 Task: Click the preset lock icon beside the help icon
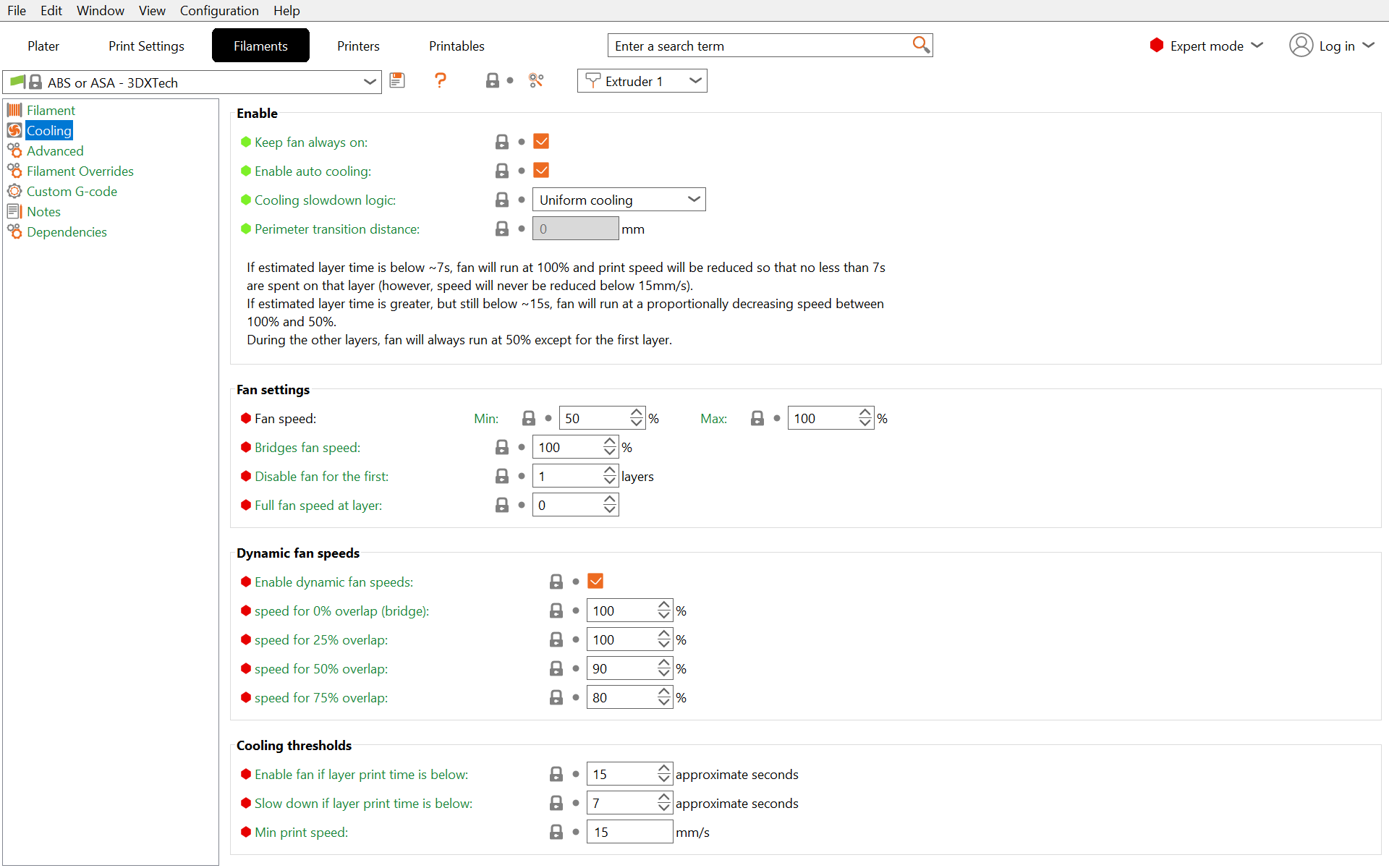pos(493,80)
